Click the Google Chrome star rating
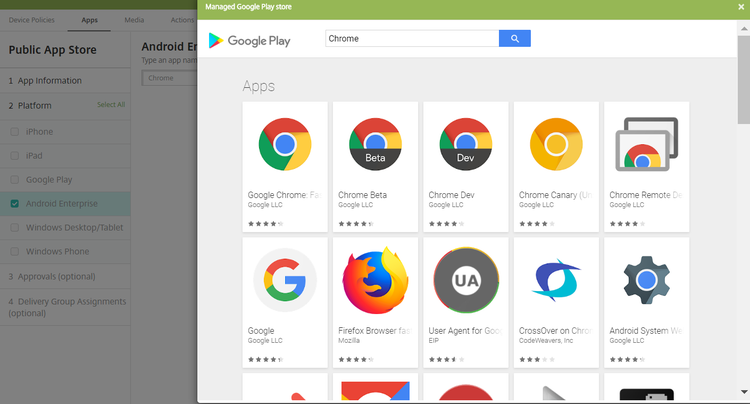 [x=265, y=224]
